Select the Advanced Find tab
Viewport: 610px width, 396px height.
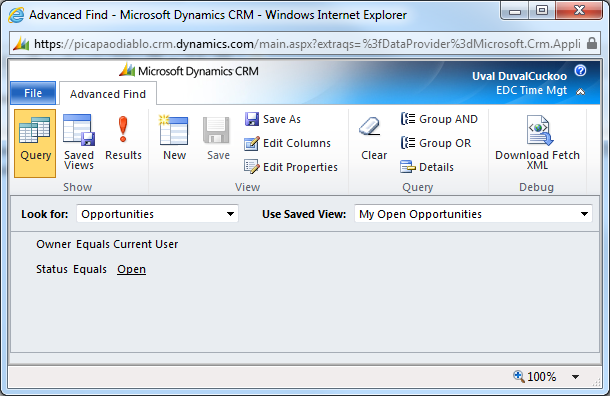108,94
